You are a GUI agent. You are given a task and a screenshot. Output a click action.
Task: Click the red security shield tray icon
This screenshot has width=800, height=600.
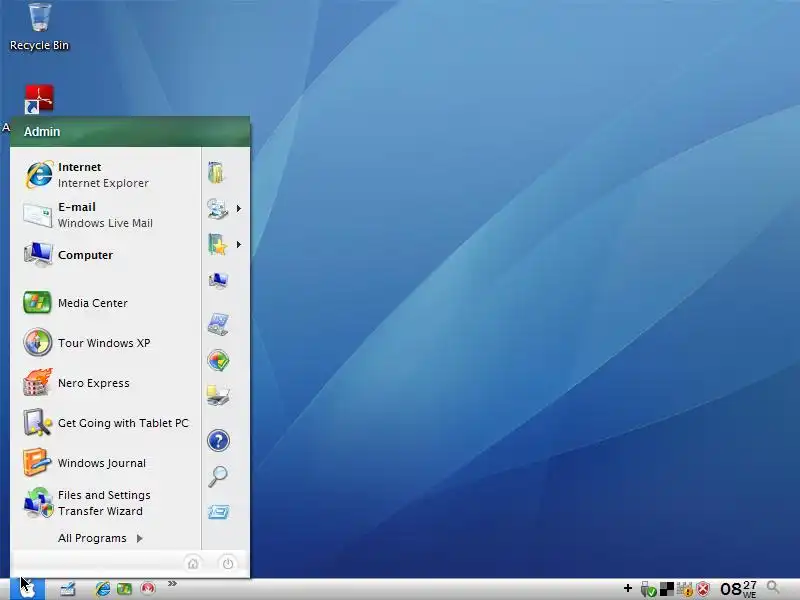click(703, 589)
